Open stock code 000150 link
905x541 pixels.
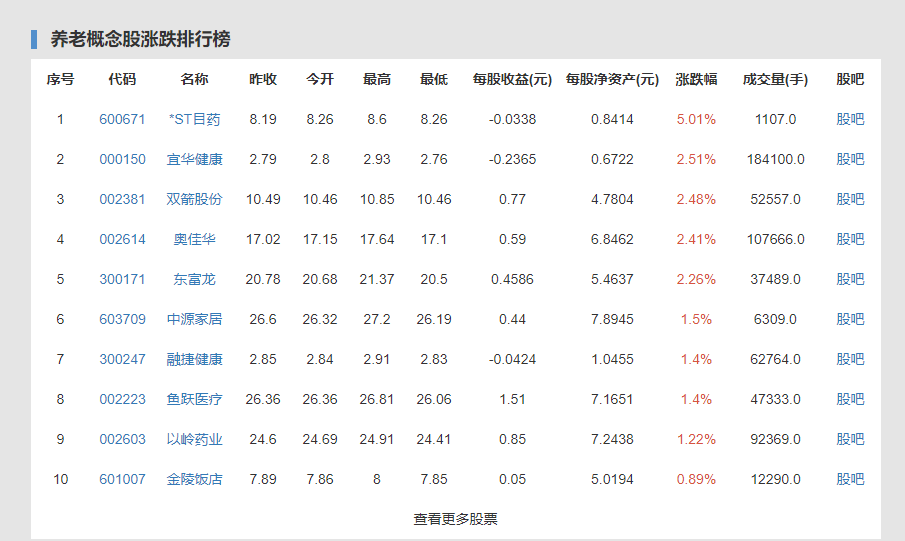tap(122, 159)
